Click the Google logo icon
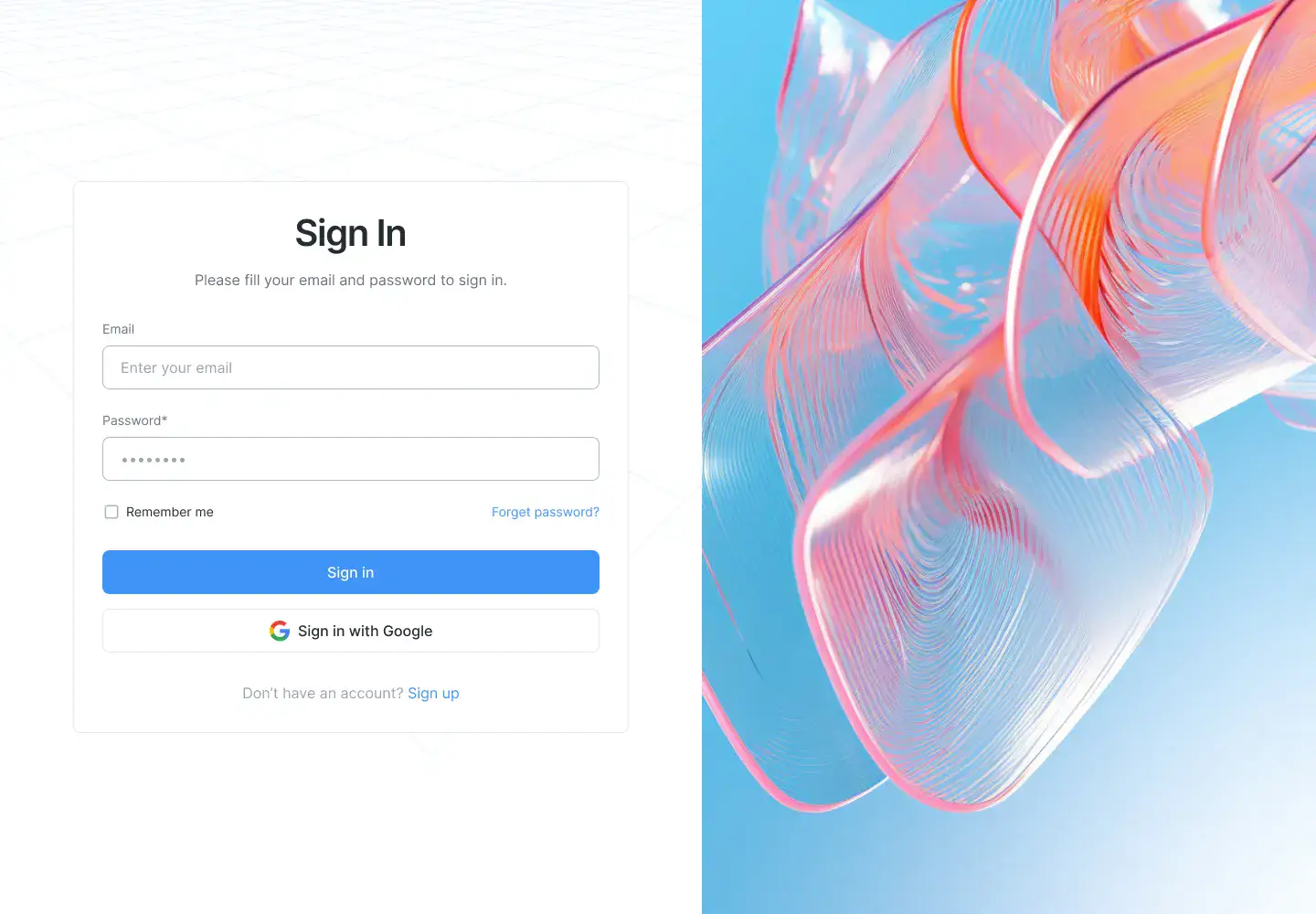This screenshot has height=914, width=1316. click(280, 631)
